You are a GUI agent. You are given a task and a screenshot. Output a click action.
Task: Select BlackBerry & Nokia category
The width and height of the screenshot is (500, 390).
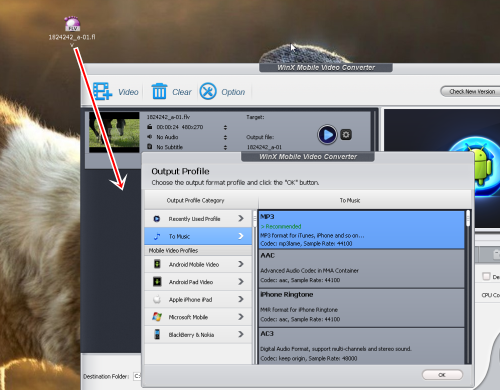click(x=198, y=335)
